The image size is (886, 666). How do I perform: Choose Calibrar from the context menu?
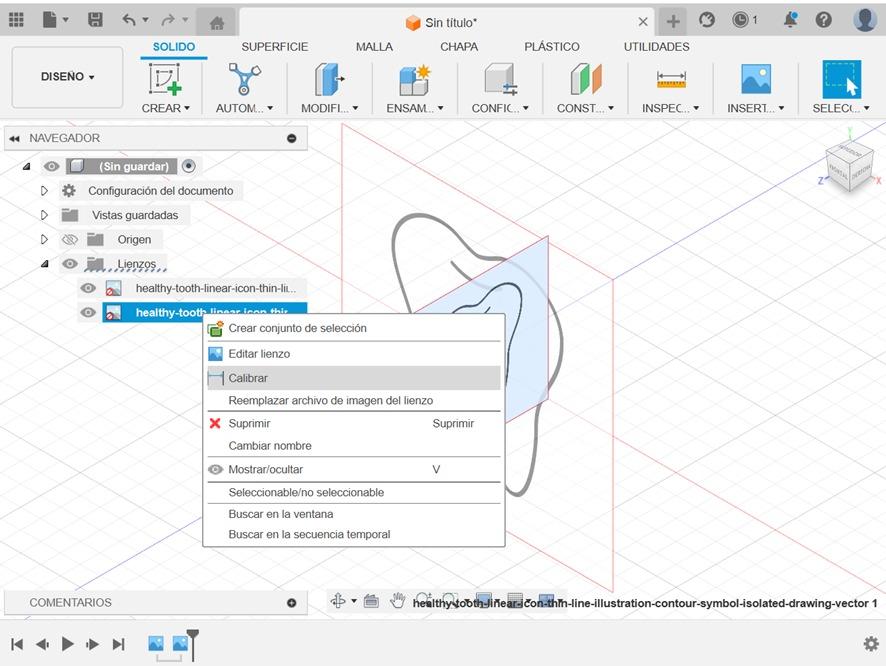click(354, 378)
